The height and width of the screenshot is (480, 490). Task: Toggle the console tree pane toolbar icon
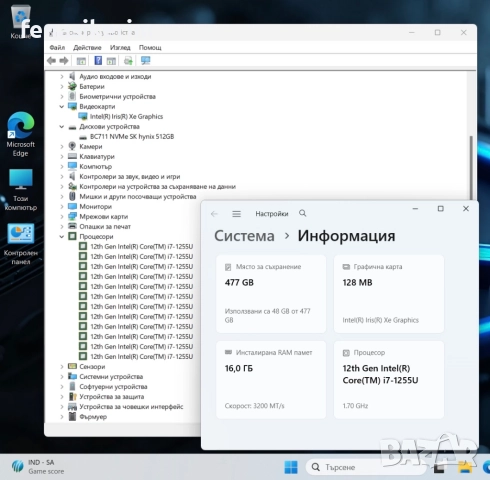81,61
